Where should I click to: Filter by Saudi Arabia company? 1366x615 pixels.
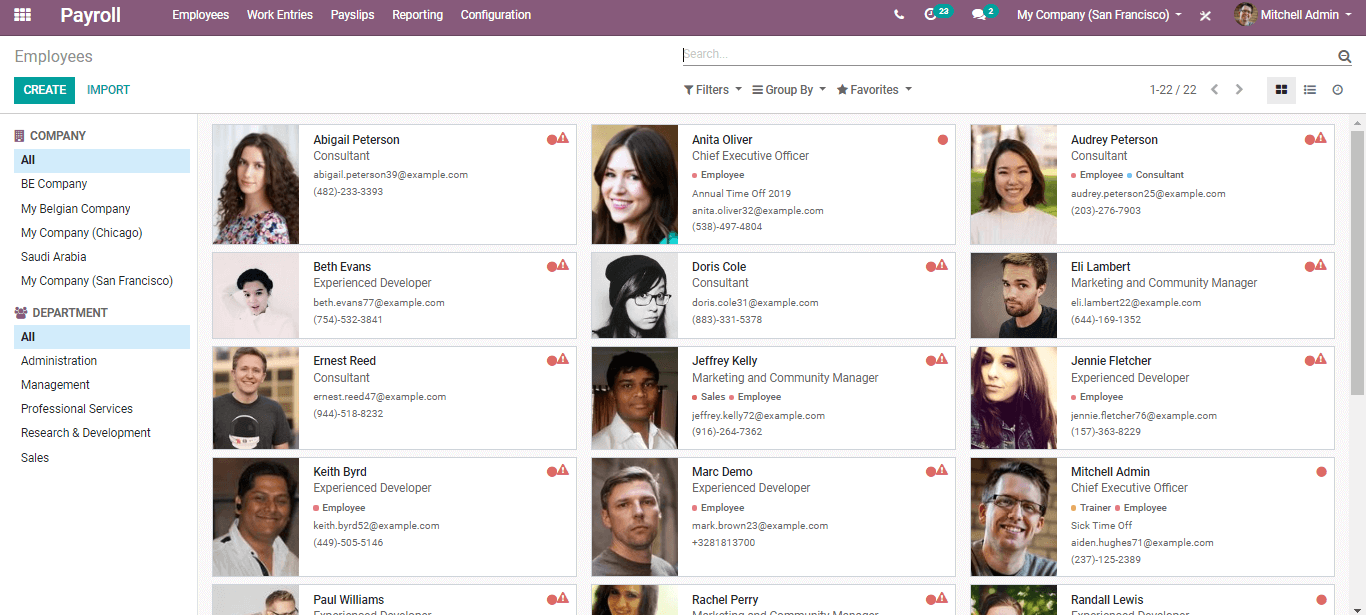tap(102, 257)
